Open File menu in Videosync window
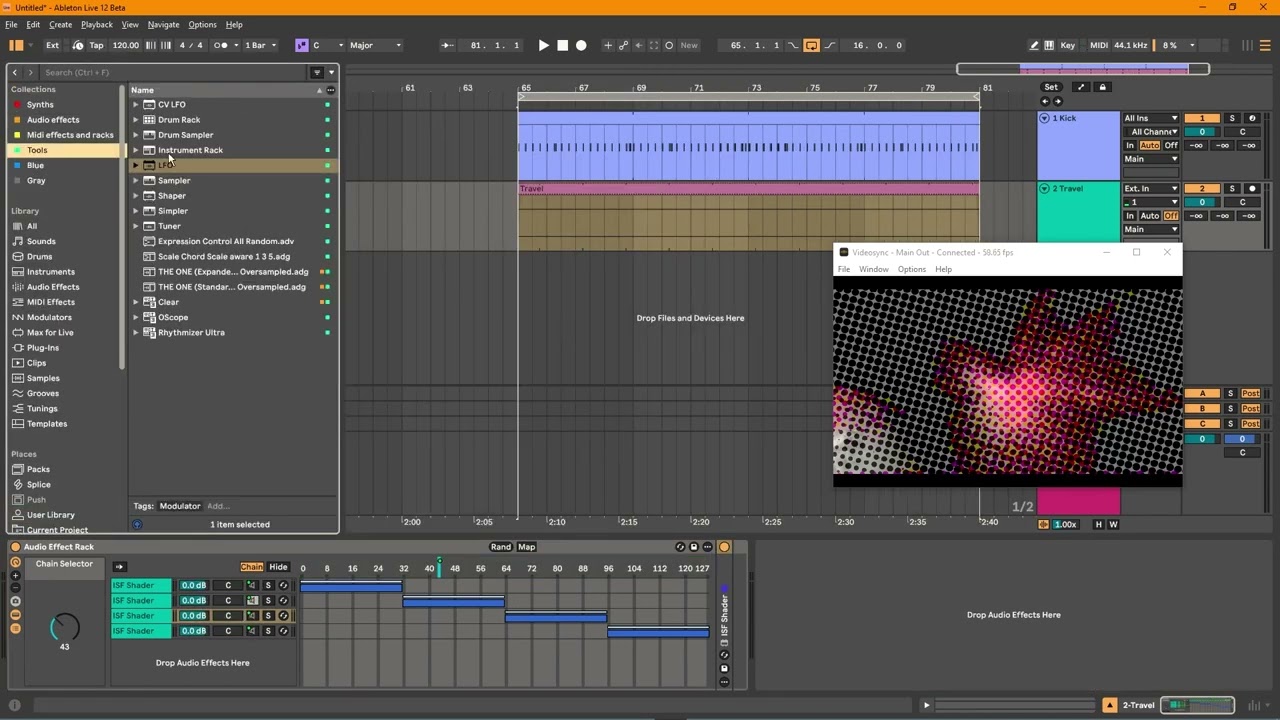Image resolution: width=1280 pixels, height=720 pixels. [x=844, y=269]
